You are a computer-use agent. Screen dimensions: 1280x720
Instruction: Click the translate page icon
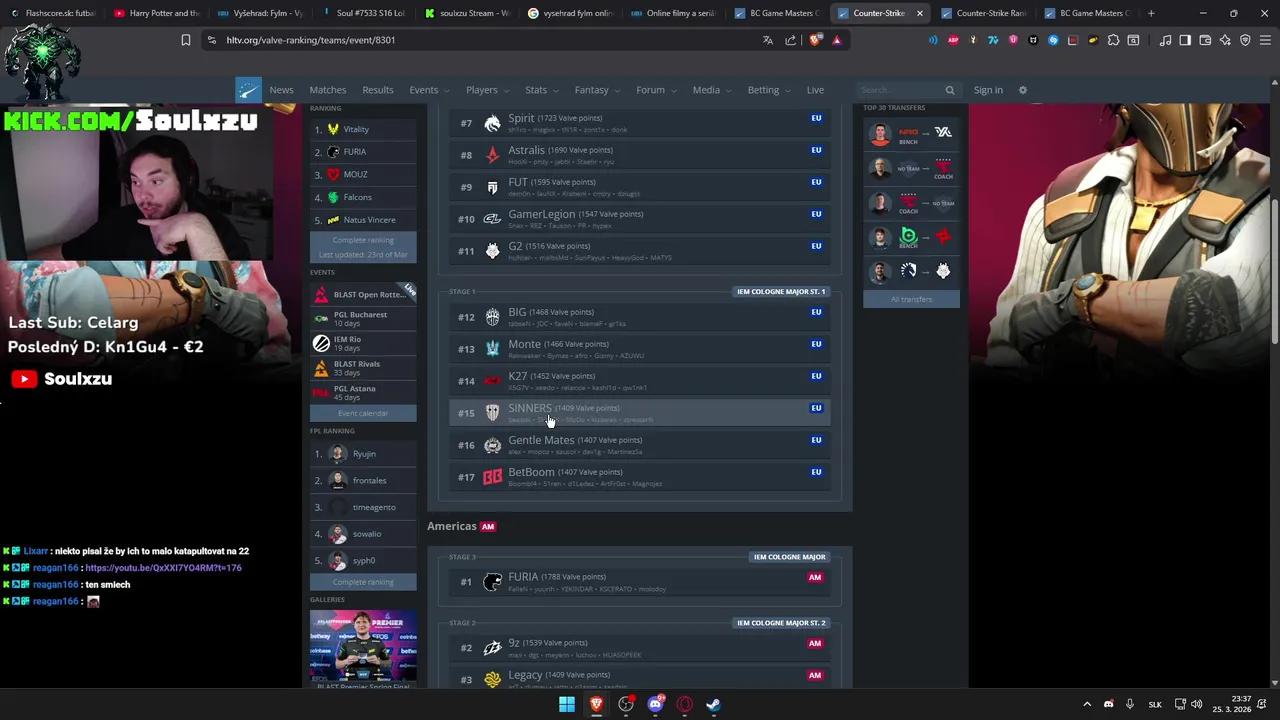[767, 40]
